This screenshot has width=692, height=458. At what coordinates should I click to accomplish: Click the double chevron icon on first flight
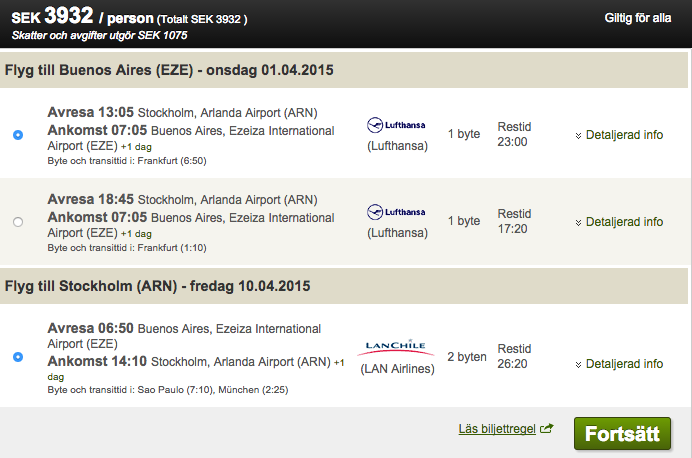(x=578, y=136)
